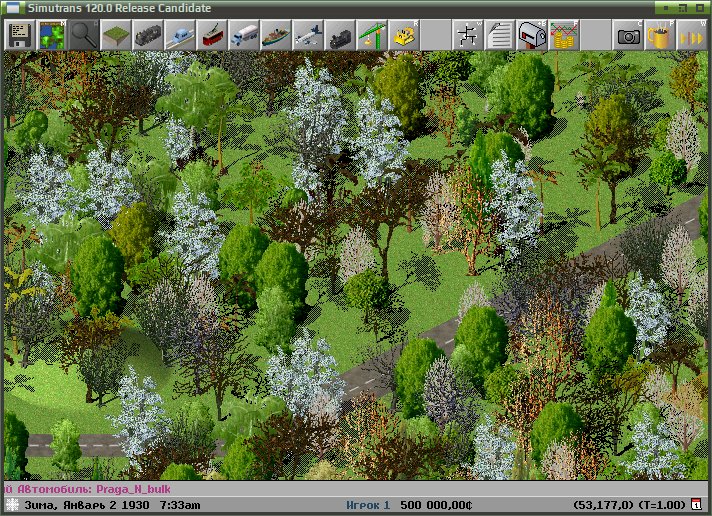Open the green crane special construction tools
712x516 pixels.
[x=372, y=35]
